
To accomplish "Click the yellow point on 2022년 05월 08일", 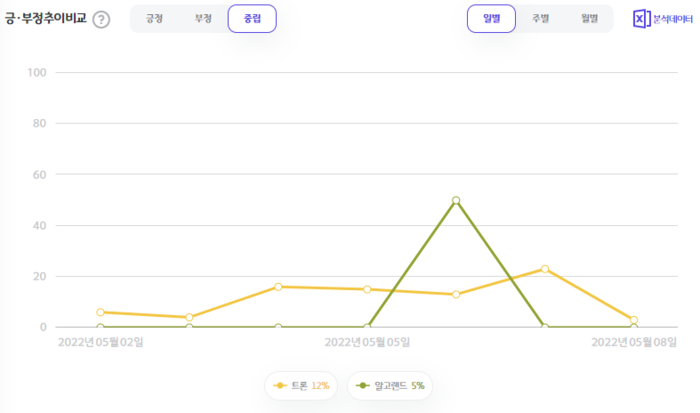I will (633, 320).
